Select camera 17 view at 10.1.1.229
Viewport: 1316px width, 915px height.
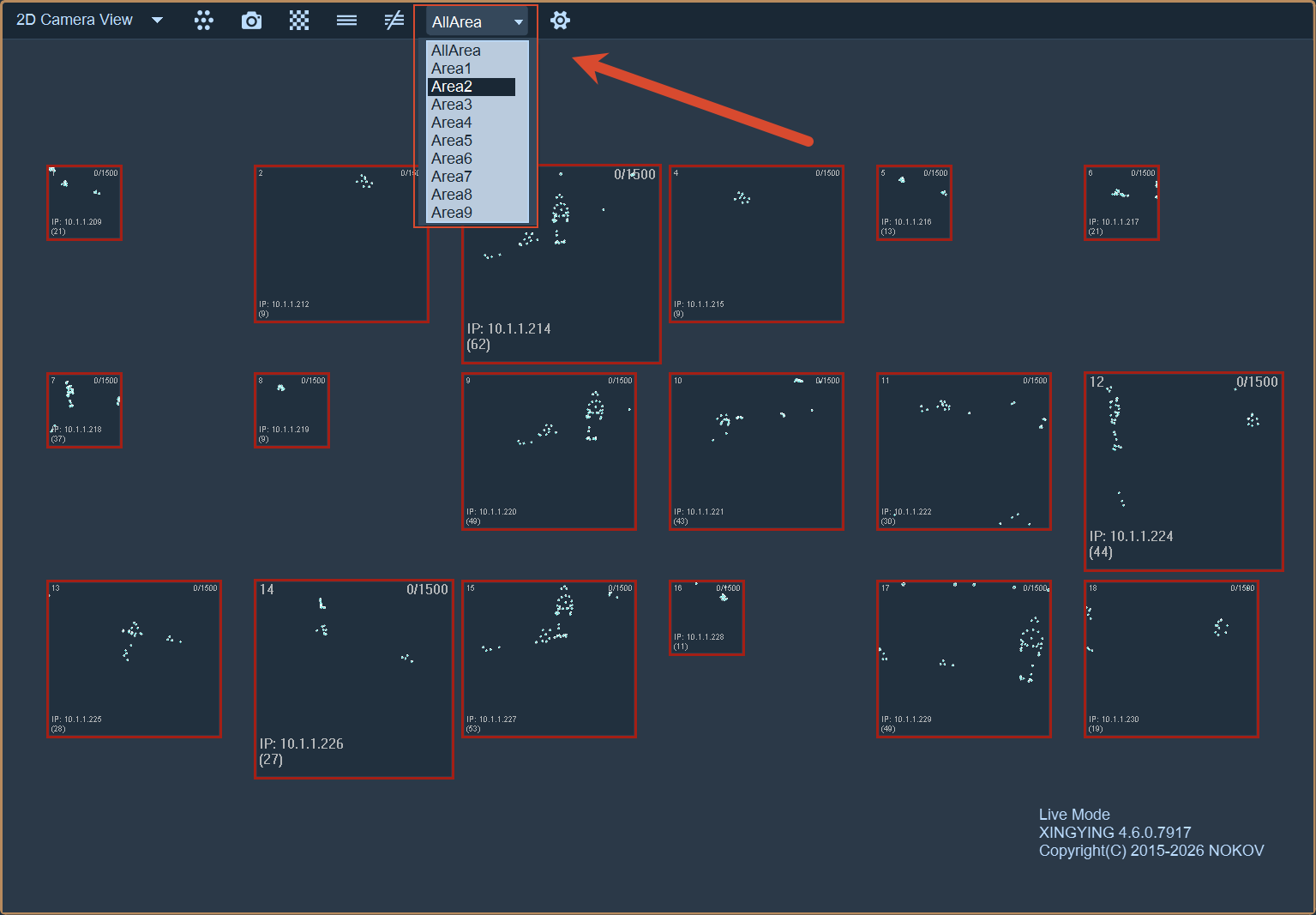[964, 659]
